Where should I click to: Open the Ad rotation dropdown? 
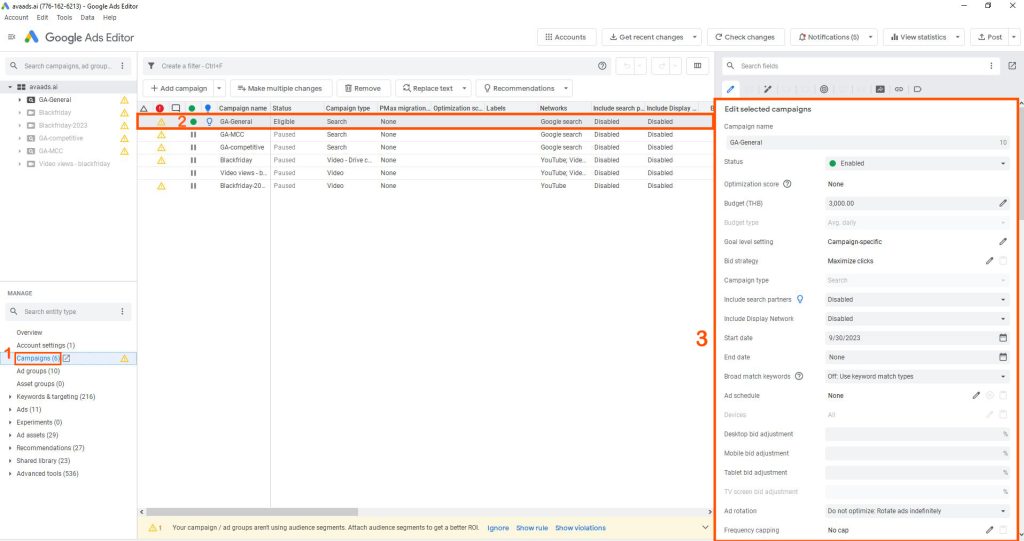918,511
